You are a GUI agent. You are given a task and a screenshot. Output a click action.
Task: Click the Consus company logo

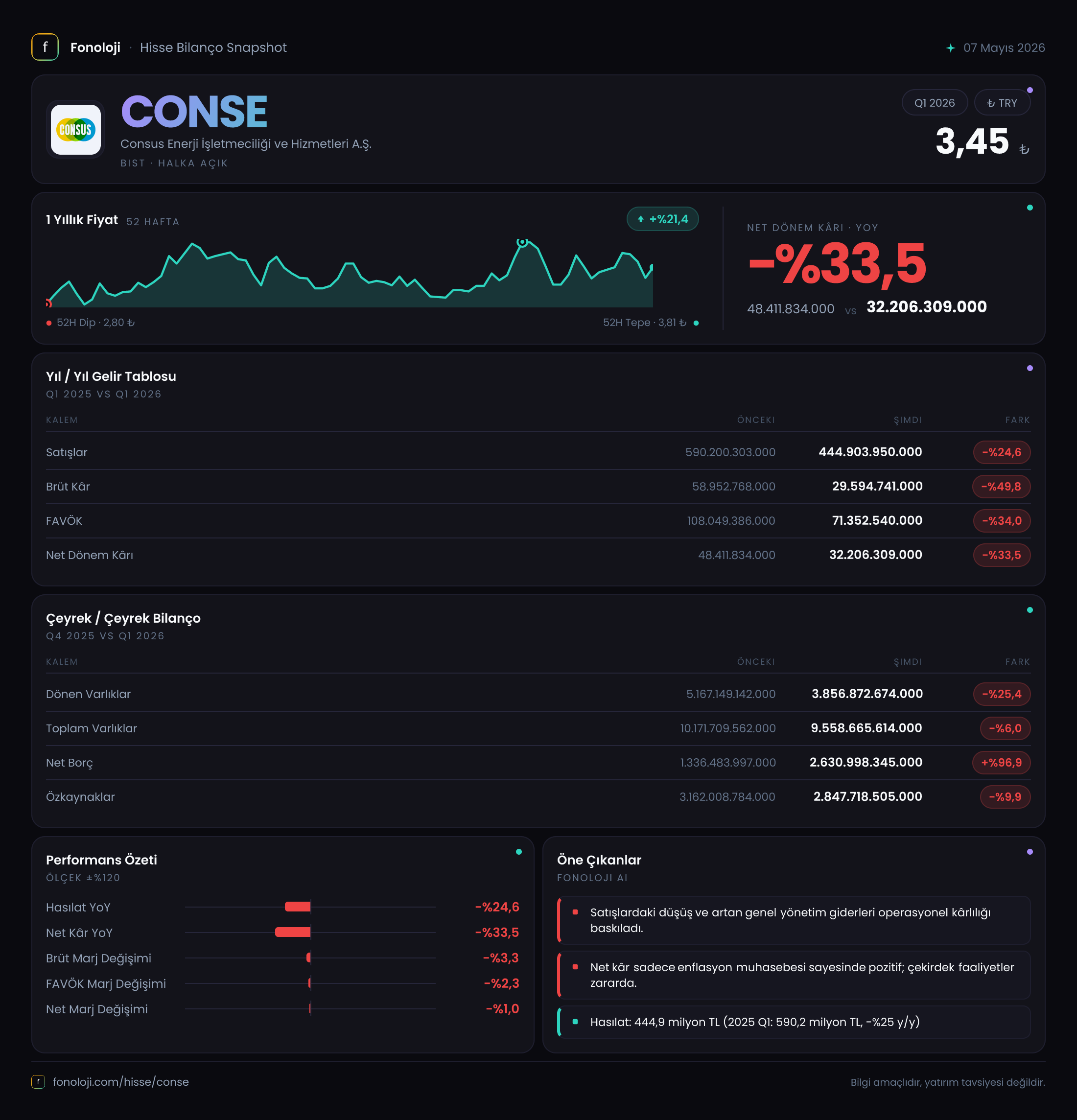(x=75, y=129)
